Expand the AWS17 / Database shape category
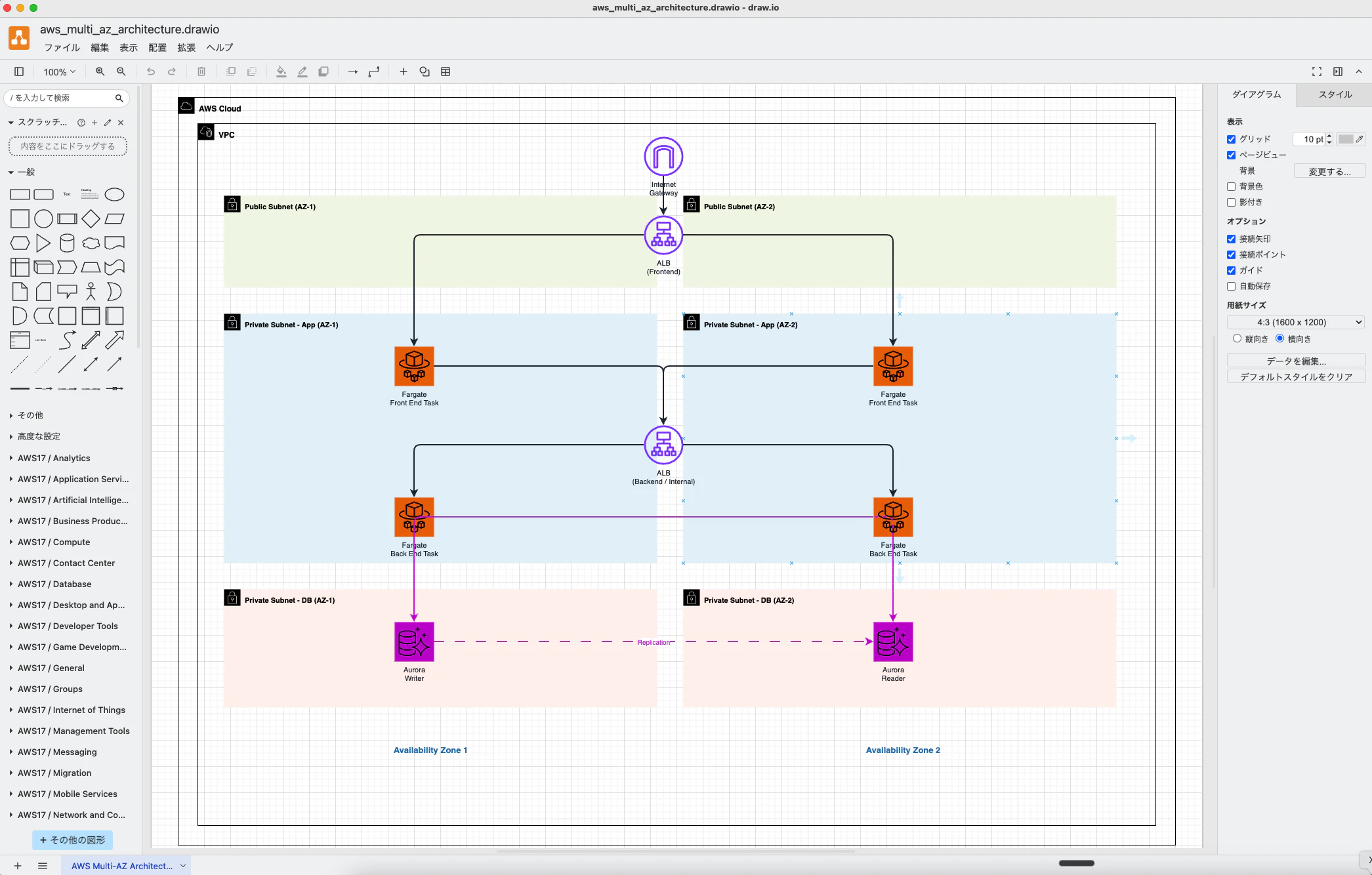Viewport: 1372px width, 875px height. (x=54, y=584)
